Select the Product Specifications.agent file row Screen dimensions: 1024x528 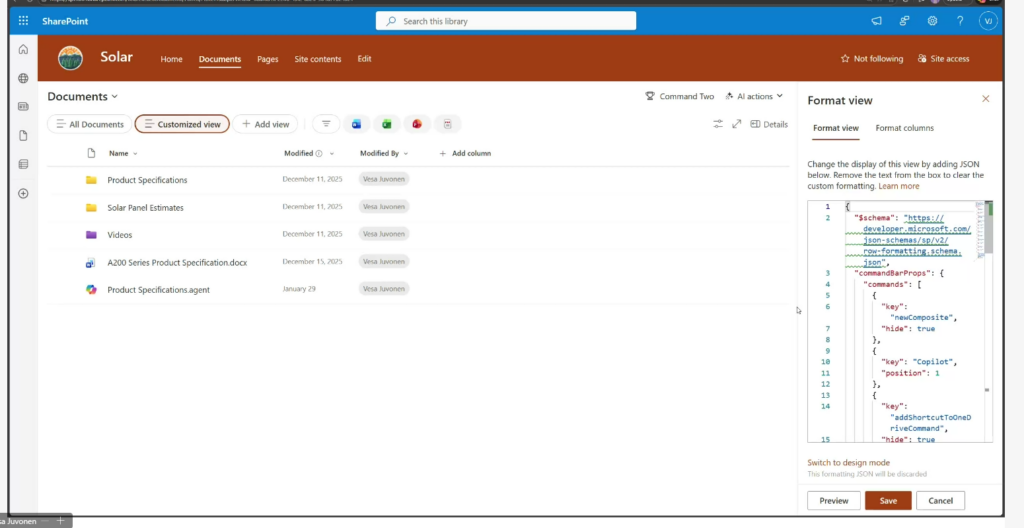[x=158, y=290]
